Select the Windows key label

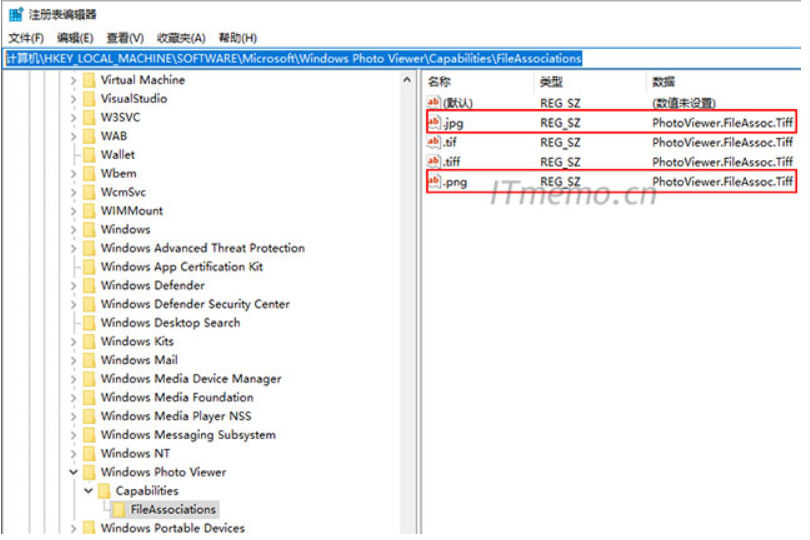[126, 229]
